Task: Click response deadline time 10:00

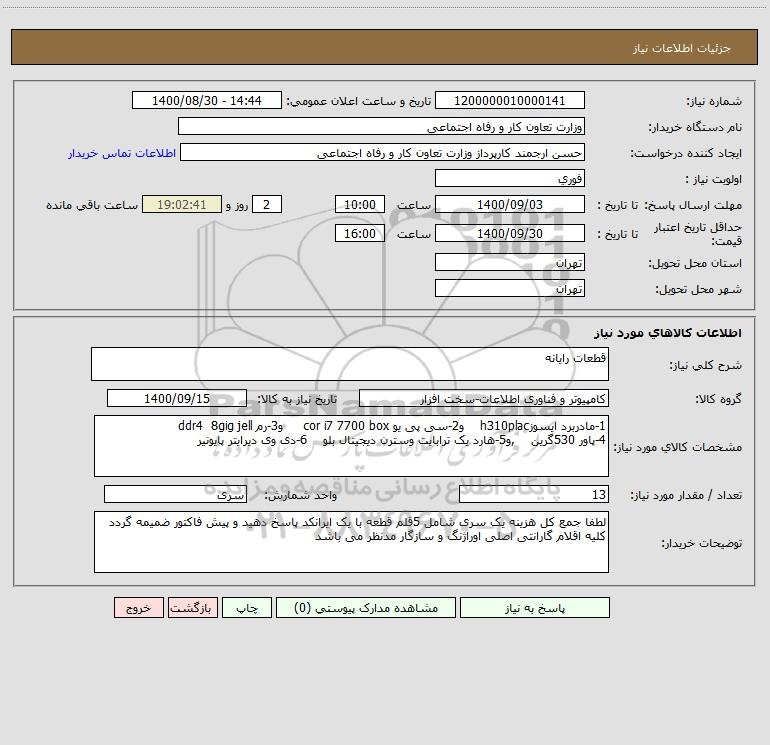Action: (359, 204)
